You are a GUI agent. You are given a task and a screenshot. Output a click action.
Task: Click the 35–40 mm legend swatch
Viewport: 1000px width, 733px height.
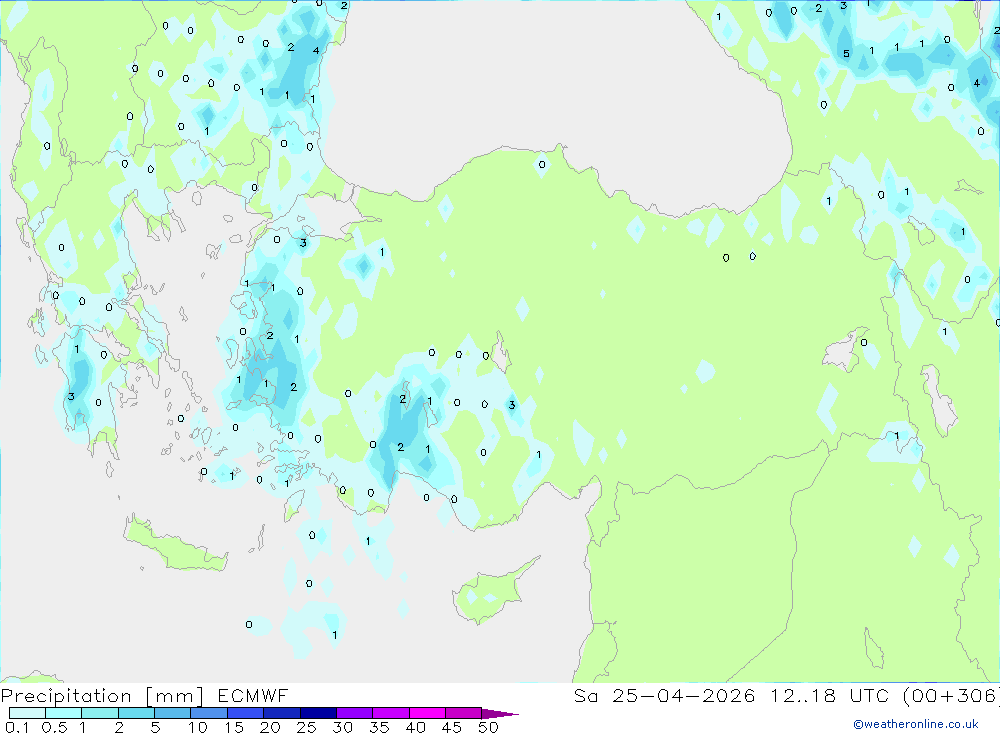[390, 713]
